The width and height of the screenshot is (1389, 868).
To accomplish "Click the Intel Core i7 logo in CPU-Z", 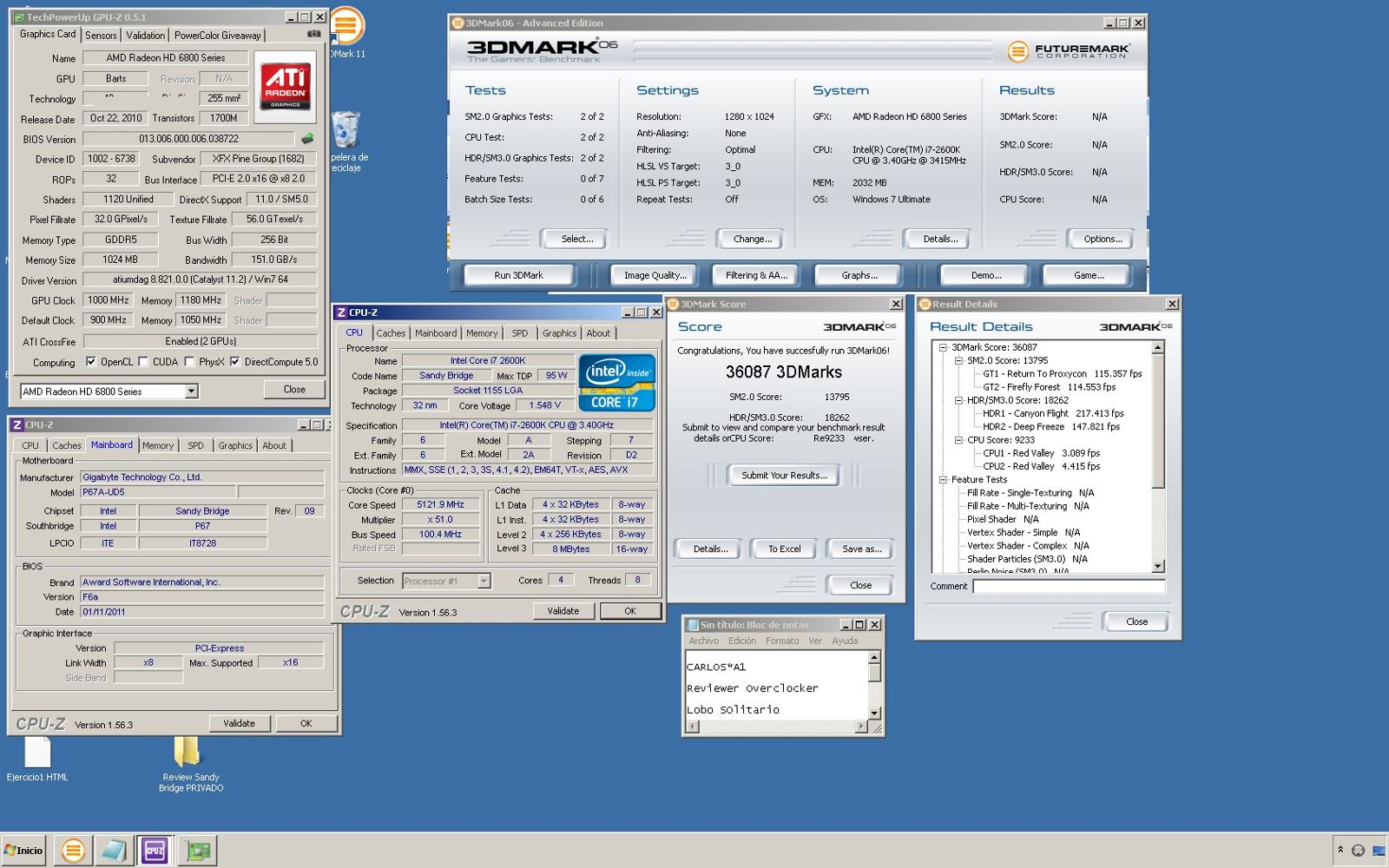I will pos(616,382).
